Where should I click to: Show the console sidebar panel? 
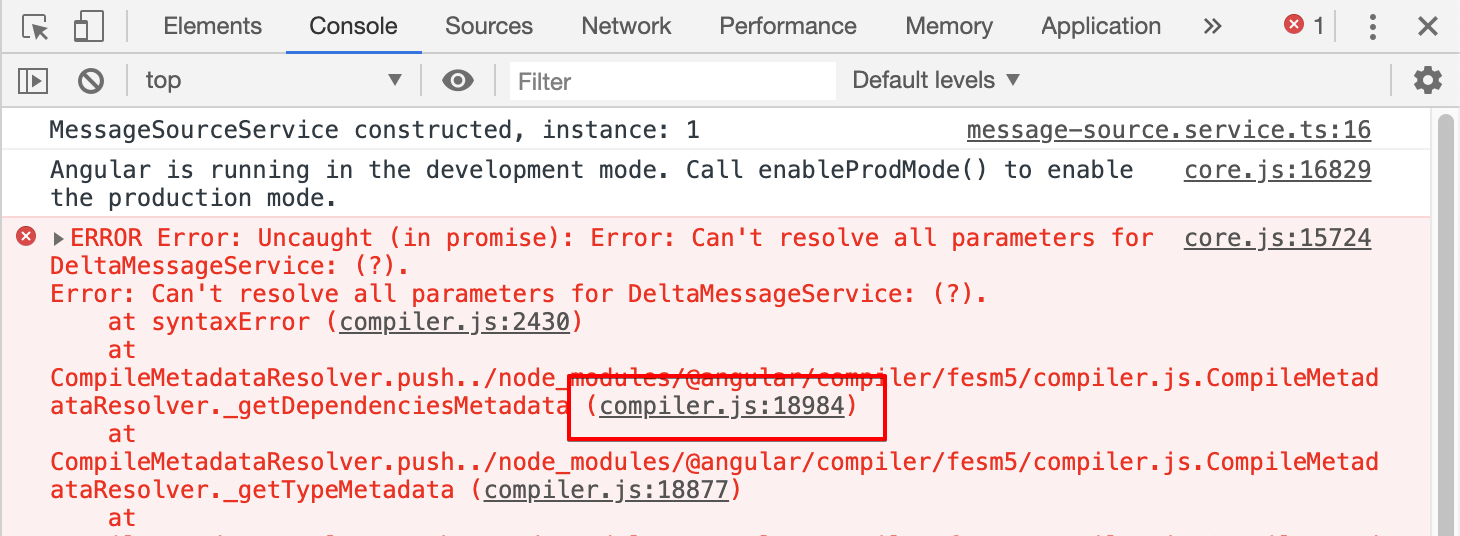point(34,80)
